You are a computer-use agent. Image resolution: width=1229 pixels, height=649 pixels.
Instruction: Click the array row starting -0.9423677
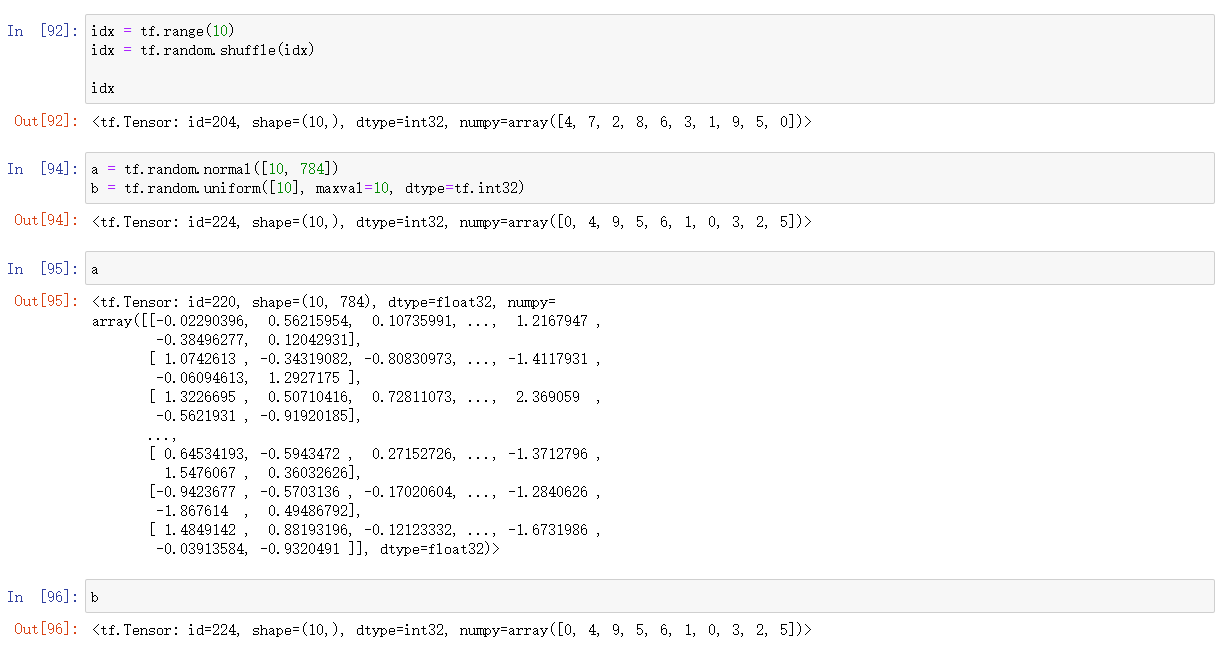tap(374, 492)
